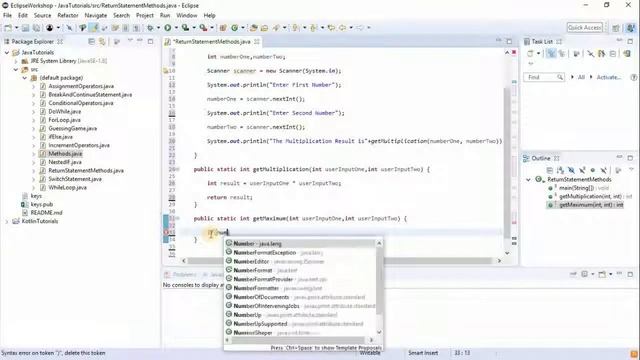
Task: Toggle Scheduled view in Task List
Action: [562, 53]
